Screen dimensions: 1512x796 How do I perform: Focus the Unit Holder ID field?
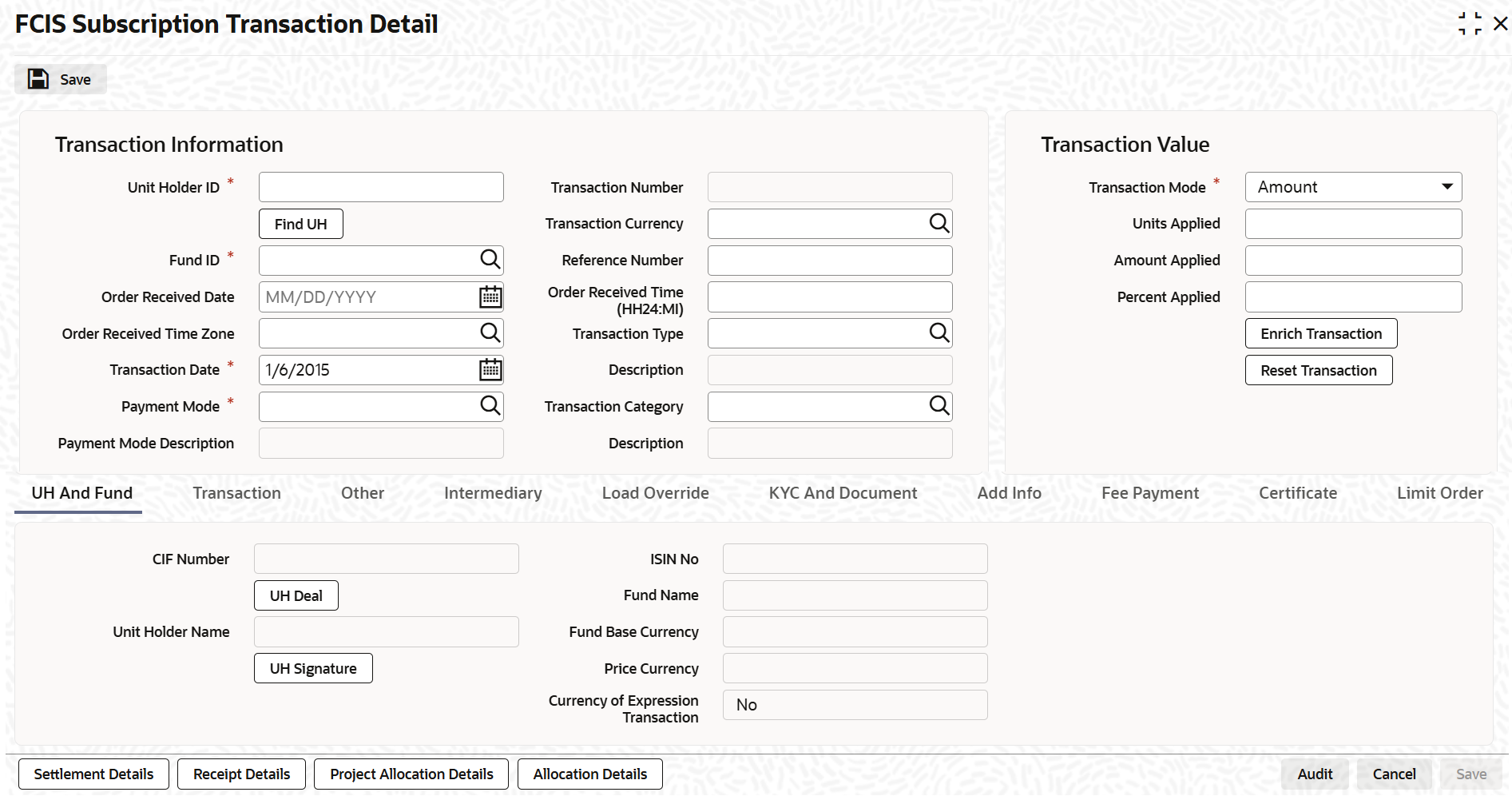[x=381, y=187]
